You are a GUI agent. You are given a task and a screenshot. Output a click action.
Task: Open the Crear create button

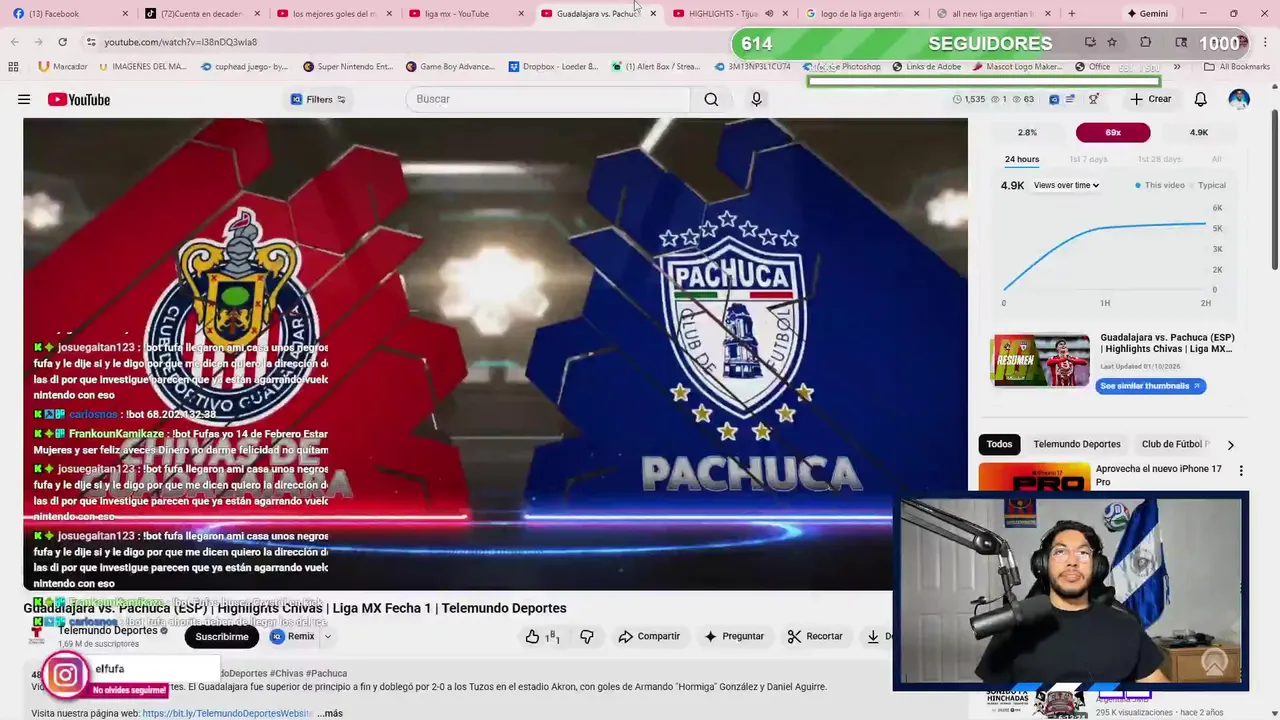coord(1151,99)
